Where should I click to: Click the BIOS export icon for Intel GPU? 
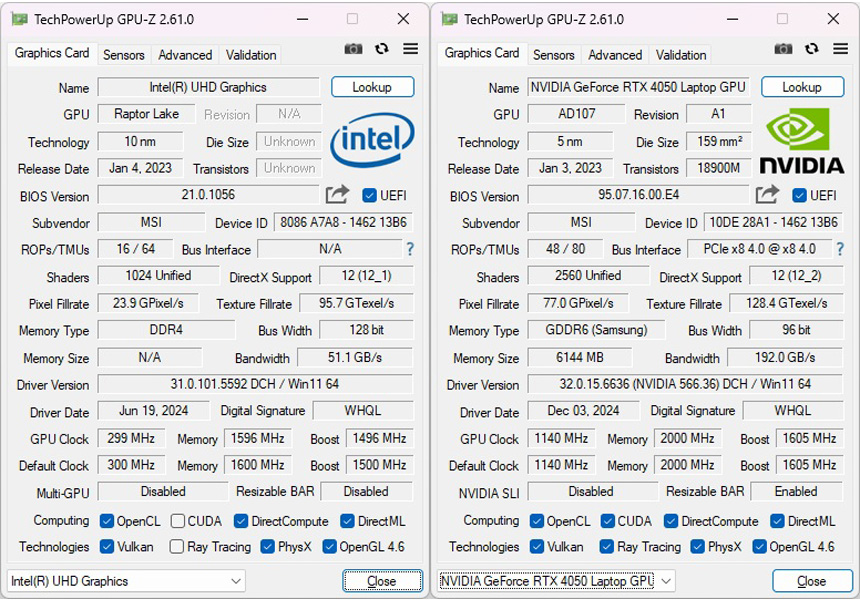click(337, 195)
